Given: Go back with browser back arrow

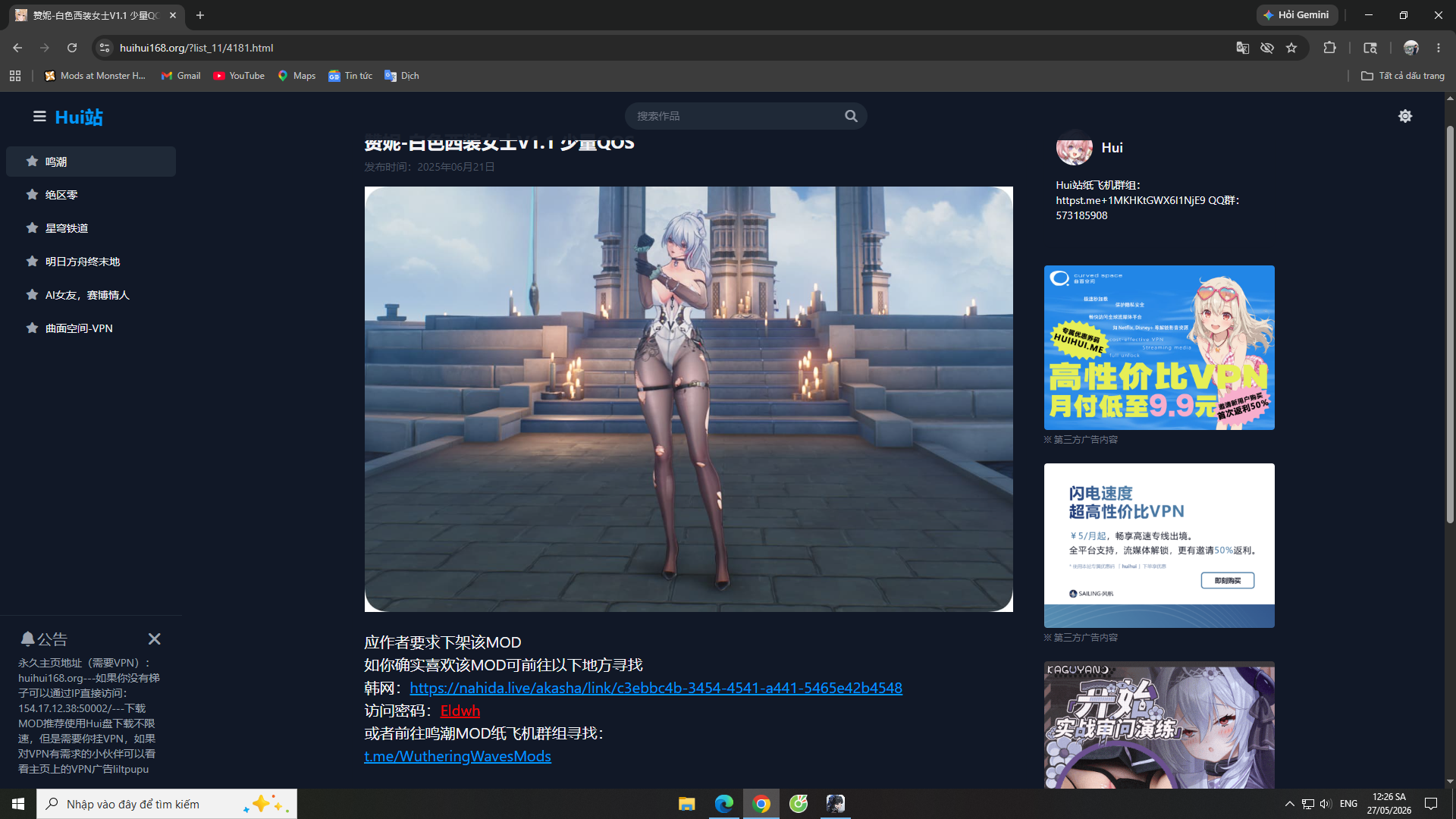Looking at the screenshot, I should tap(17, 48).
